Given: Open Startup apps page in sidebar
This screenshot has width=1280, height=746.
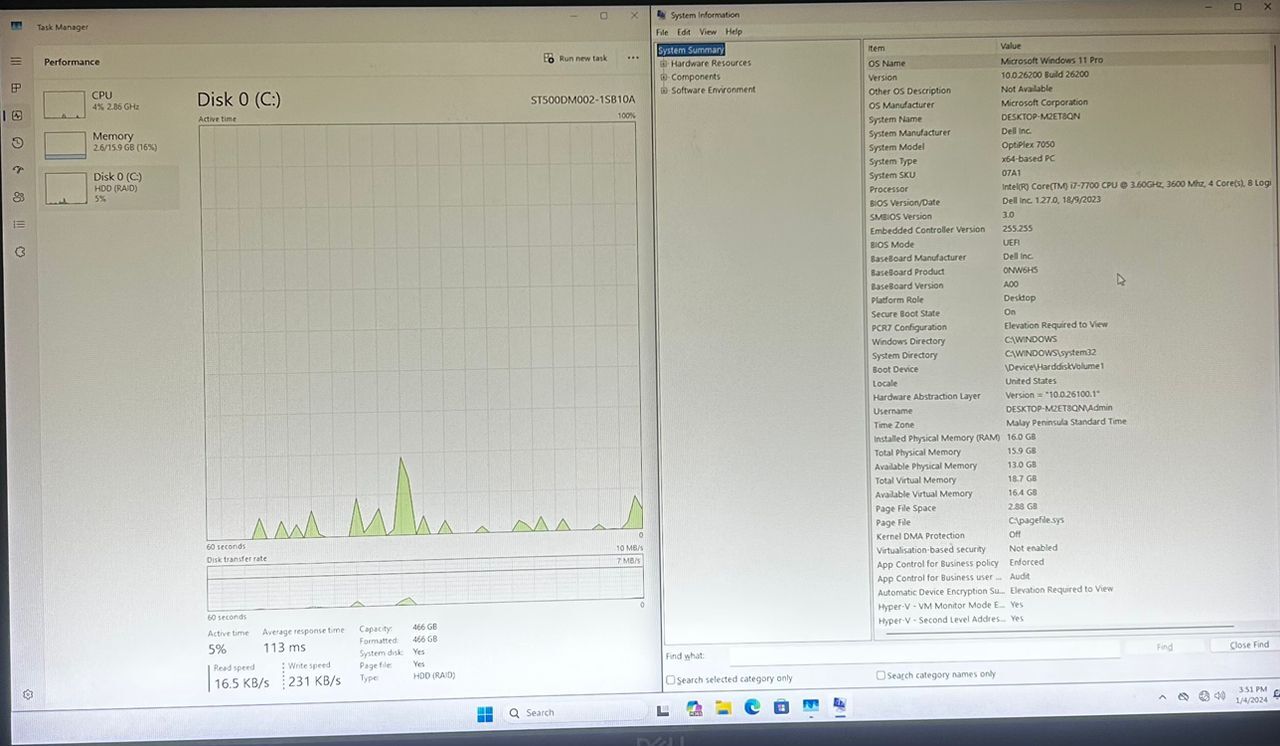Looking at the screenshot, I should [18, 170].
